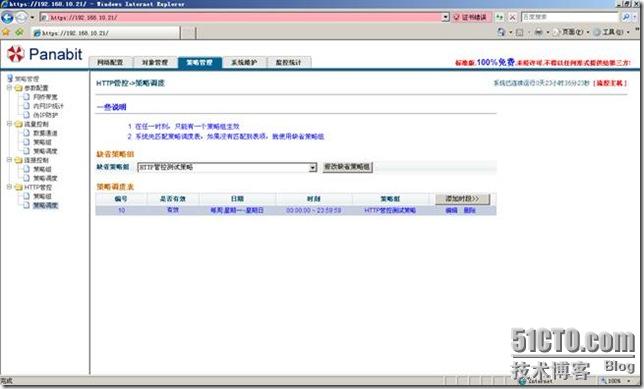Select highlighted 策略调度 under HTTP管控
Screen dimensions: 644x389
point(45,205)
